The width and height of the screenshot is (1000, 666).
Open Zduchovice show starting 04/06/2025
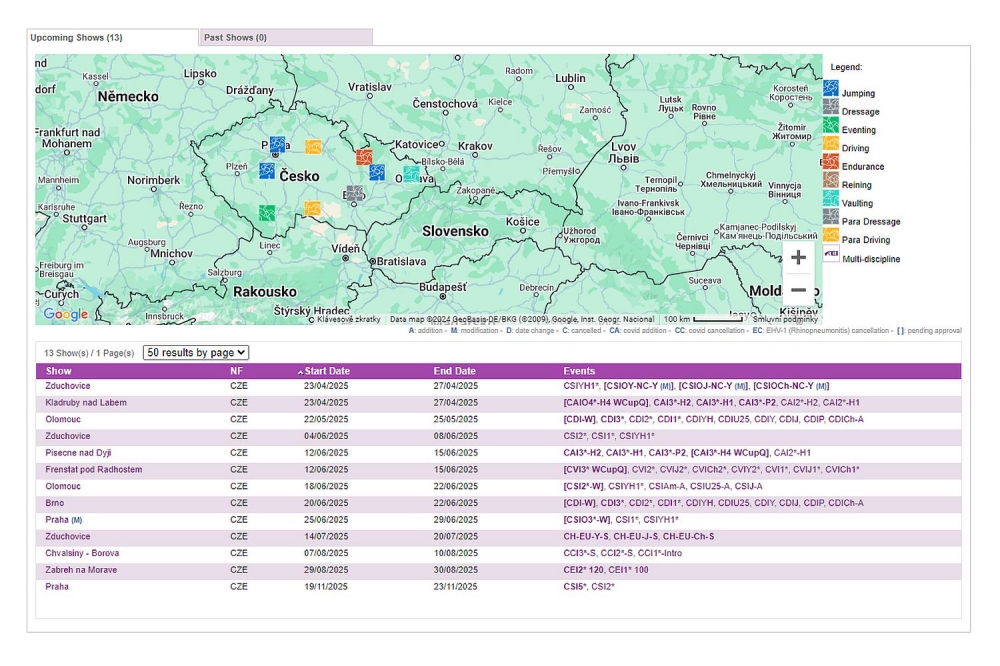(x=68, y=436)
